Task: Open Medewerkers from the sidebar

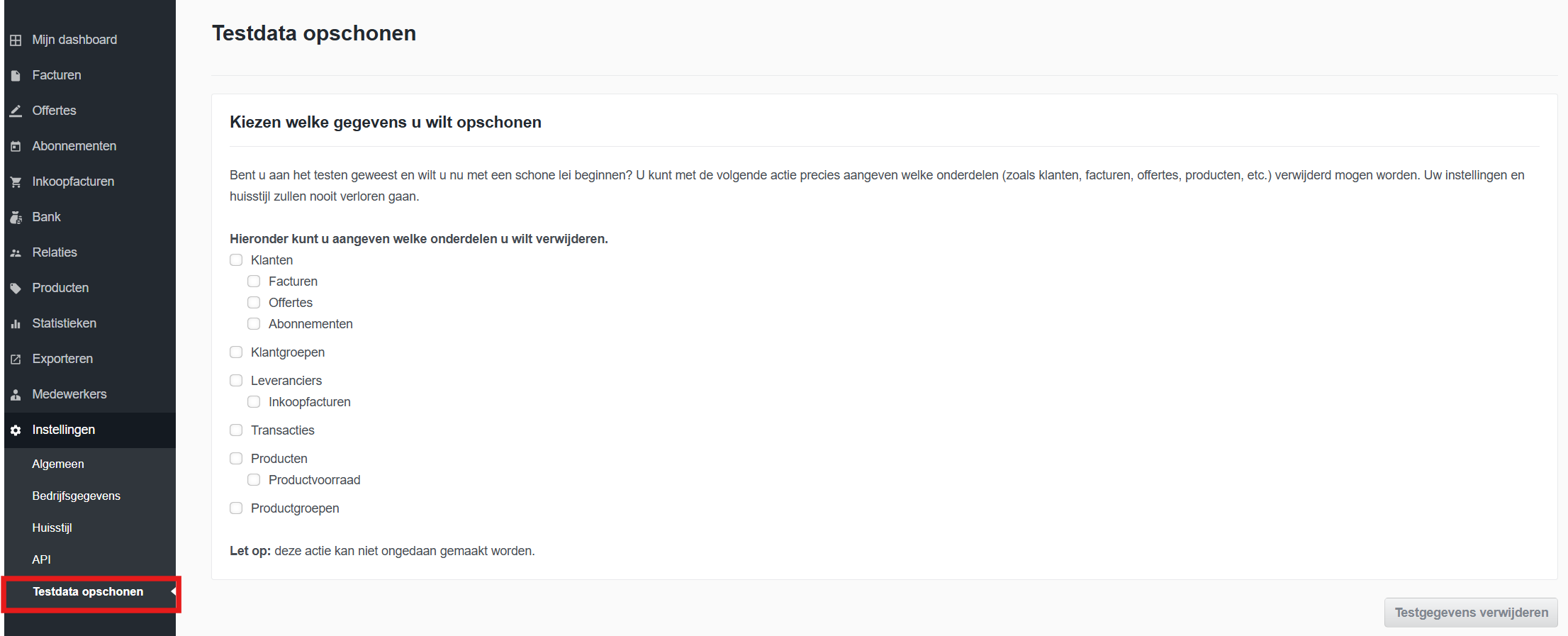Action: (69, 394)
